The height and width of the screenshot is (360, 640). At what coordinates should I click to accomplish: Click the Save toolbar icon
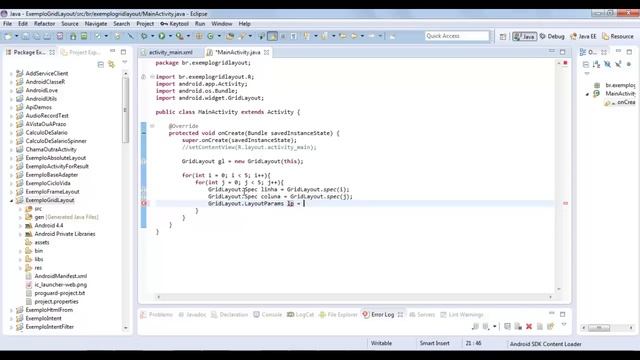pyautogui.click(x=25, y=36)
